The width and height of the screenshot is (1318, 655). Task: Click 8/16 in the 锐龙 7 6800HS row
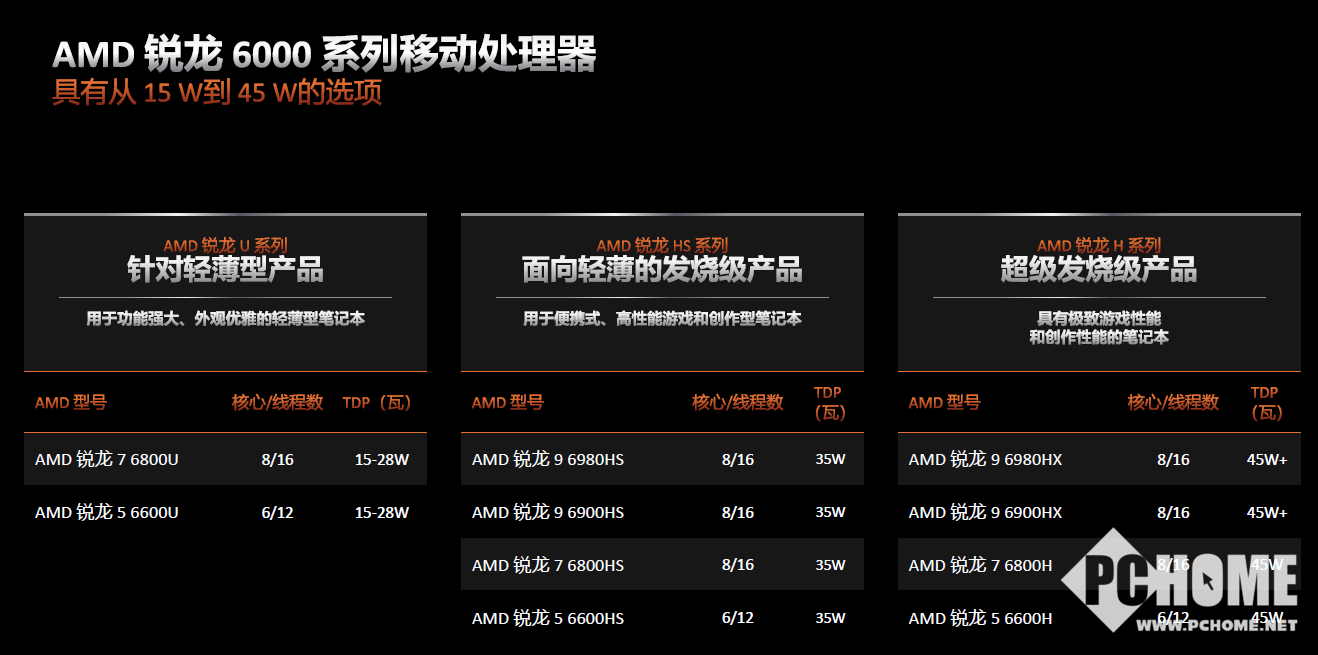[x=738, y=565]
